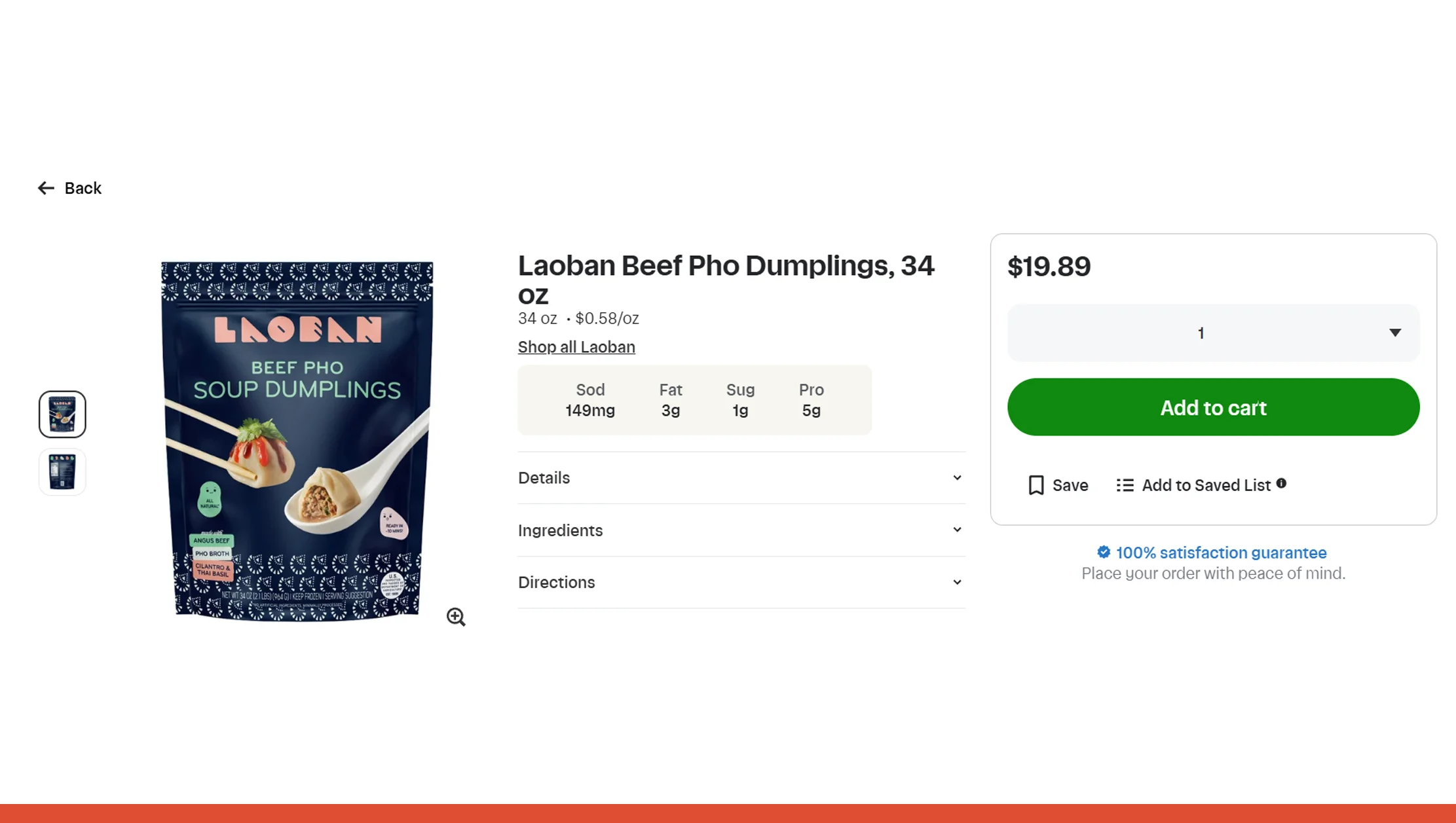Click the main Laoban dumplings product image
Image resolution: width=1456 pixels, height=823 pixels.
point(298,440)
